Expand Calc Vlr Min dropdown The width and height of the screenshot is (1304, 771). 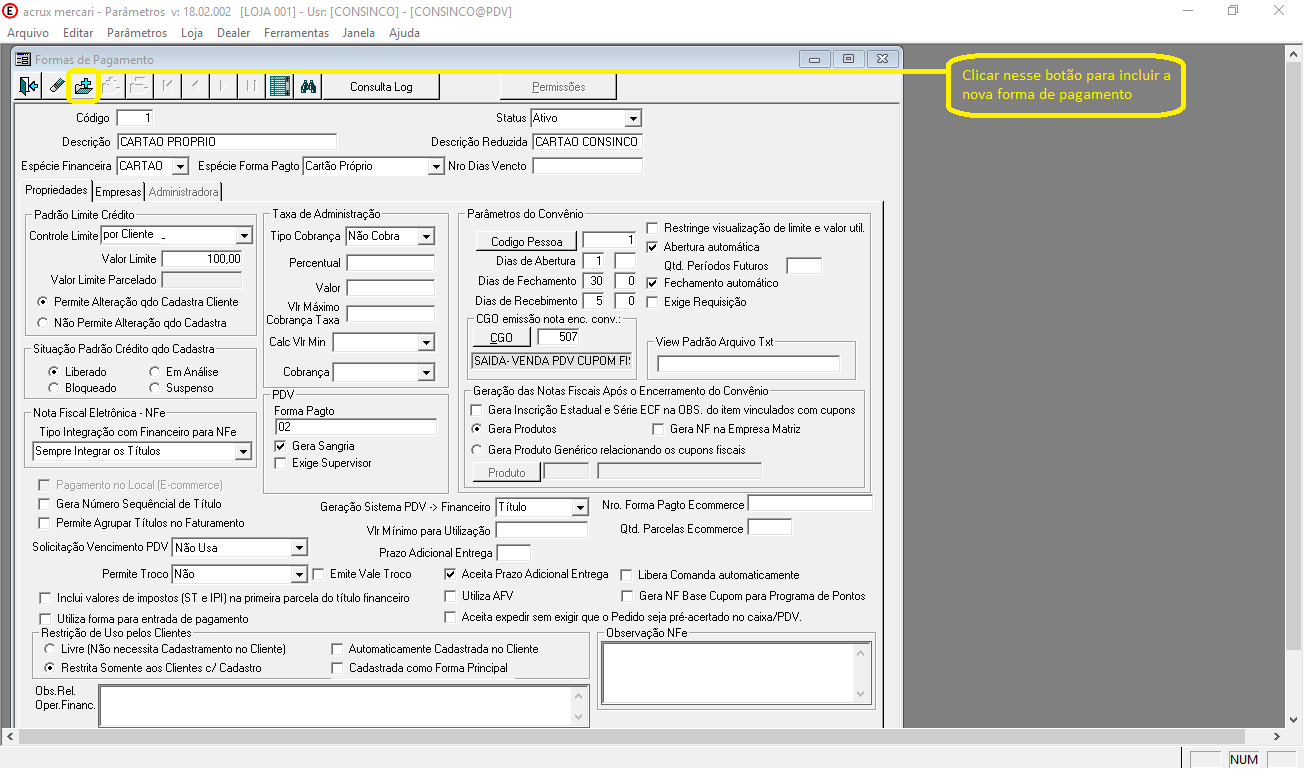coord(426,343)
